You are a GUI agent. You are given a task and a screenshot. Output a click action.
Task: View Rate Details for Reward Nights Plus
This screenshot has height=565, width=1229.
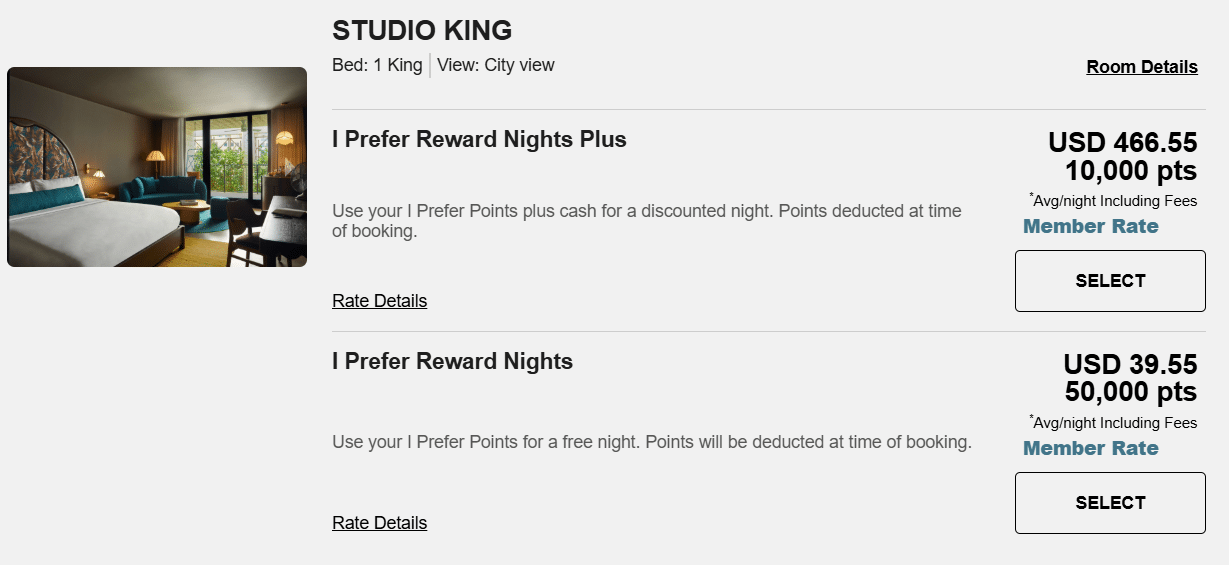click(x=379, y=301)
